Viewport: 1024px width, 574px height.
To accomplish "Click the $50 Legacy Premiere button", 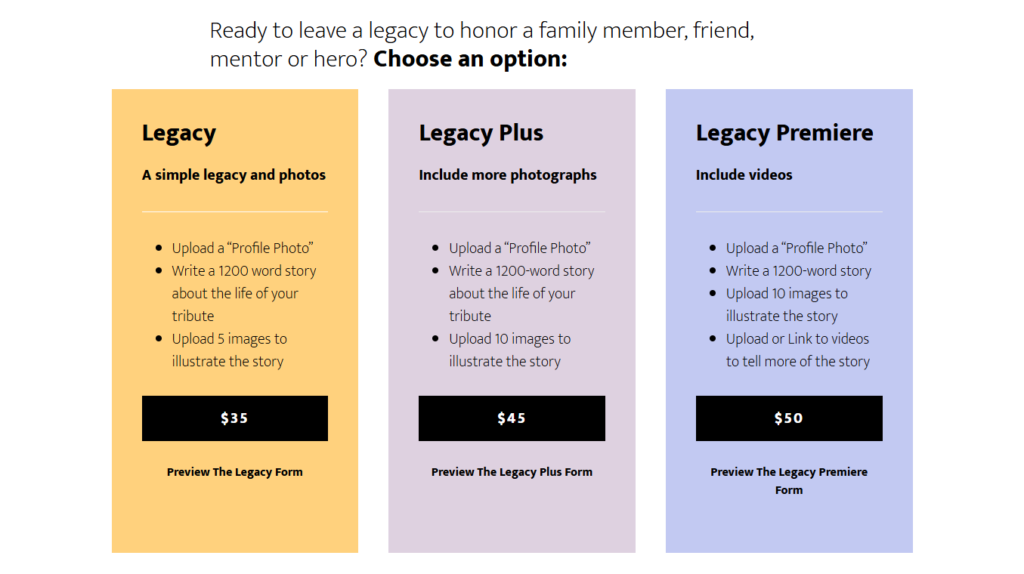I will [789, 418].
